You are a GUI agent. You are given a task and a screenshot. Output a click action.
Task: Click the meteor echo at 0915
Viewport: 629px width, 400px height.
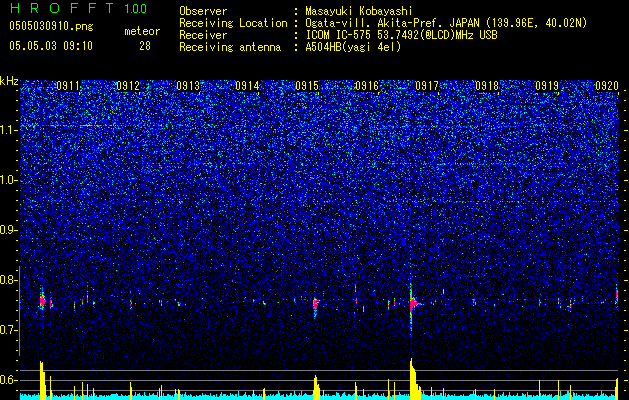[x=315, y=304]
